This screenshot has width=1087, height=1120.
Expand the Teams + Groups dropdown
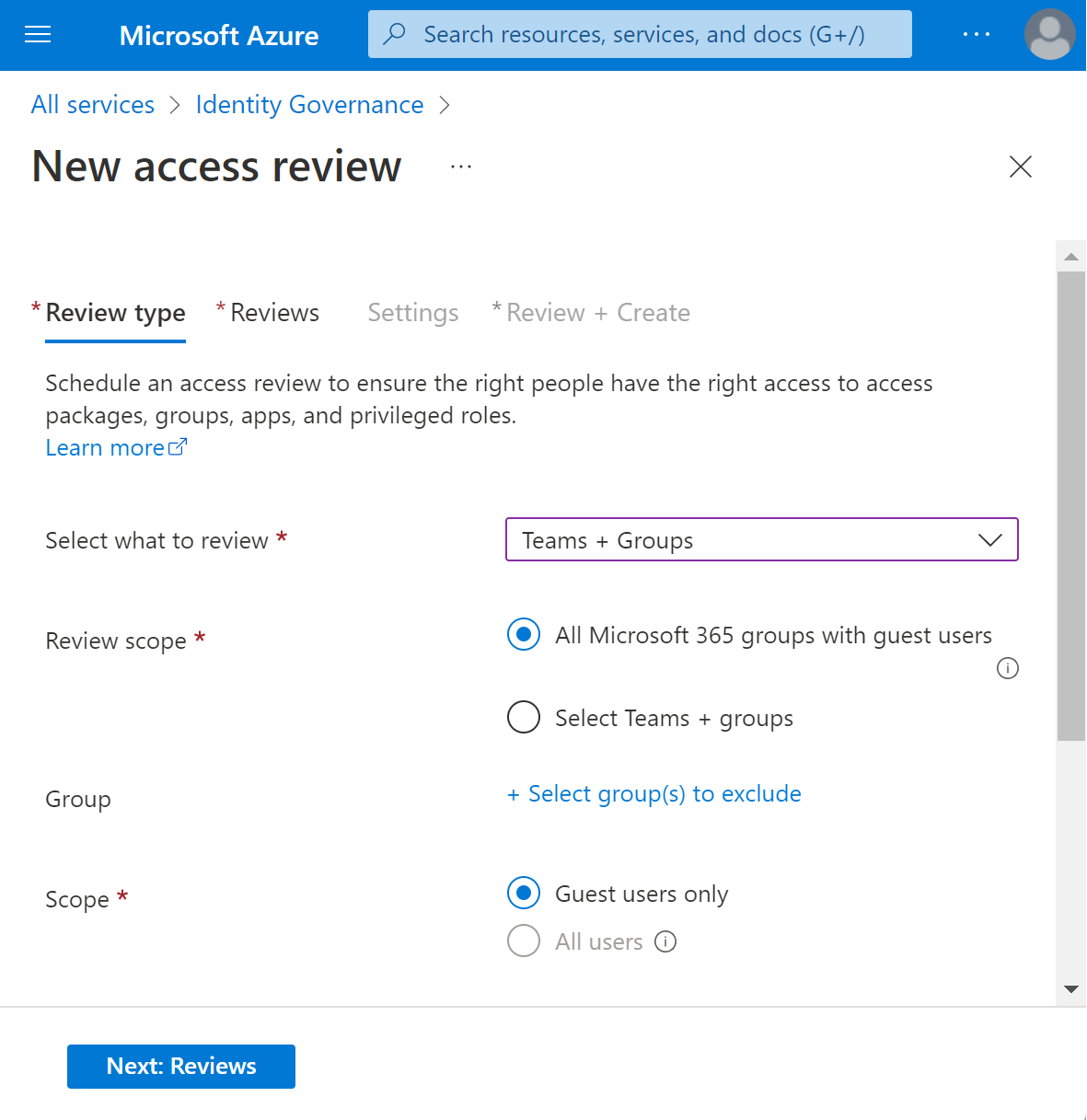pos(762,539)
